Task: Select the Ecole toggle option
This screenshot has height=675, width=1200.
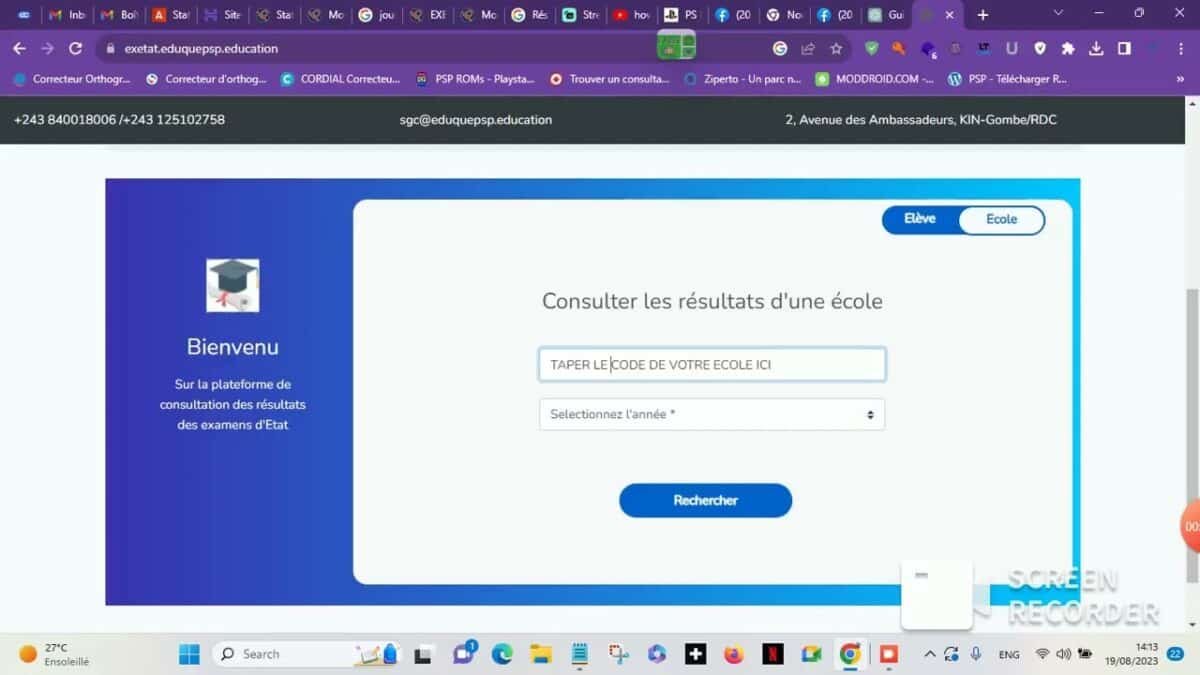Action: click(1001, 219)
